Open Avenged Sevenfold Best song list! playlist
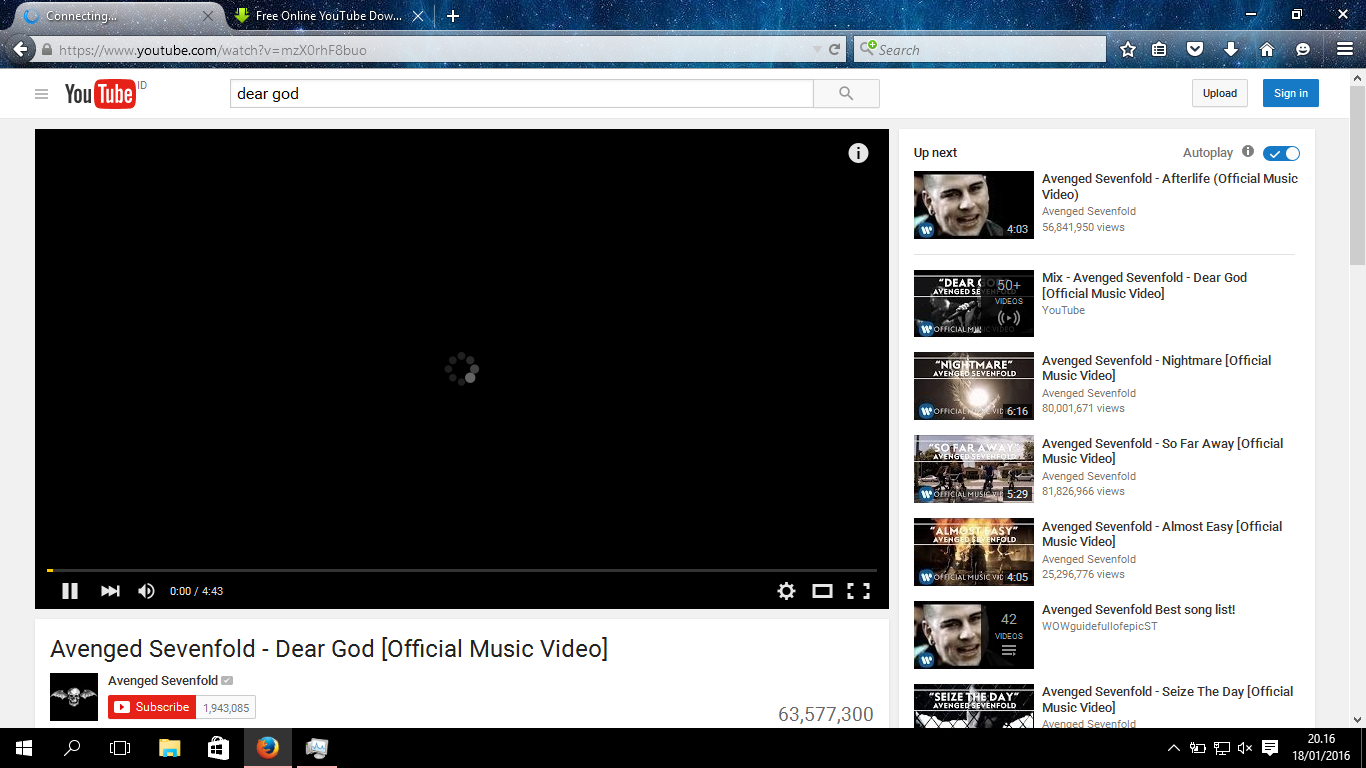 [1138, 609]
